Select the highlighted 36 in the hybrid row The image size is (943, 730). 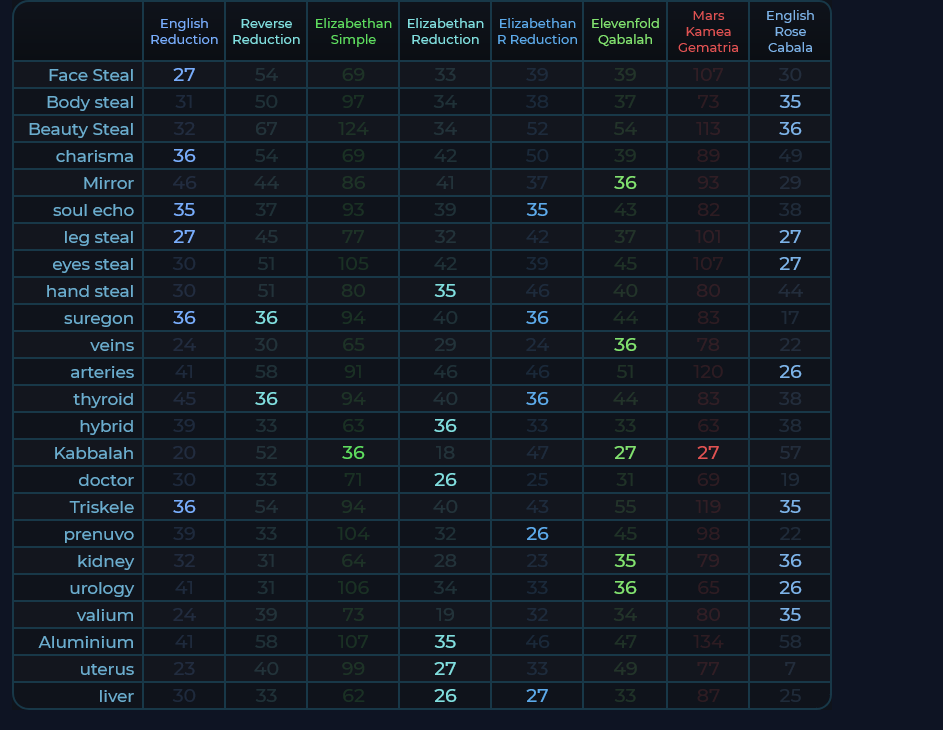click(445, 426)
